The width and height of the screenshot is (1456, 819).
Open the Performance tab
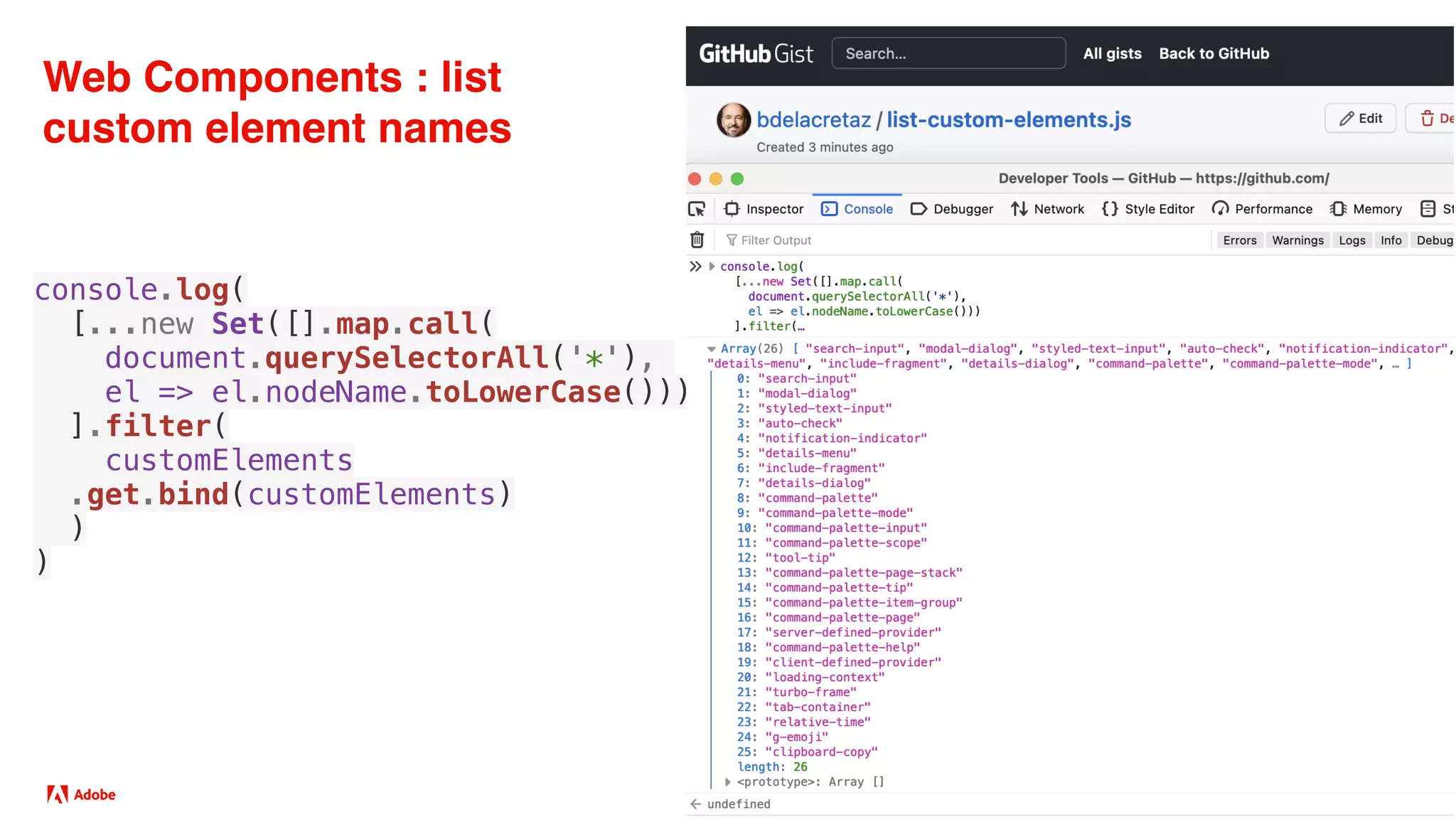(1262, 209)
